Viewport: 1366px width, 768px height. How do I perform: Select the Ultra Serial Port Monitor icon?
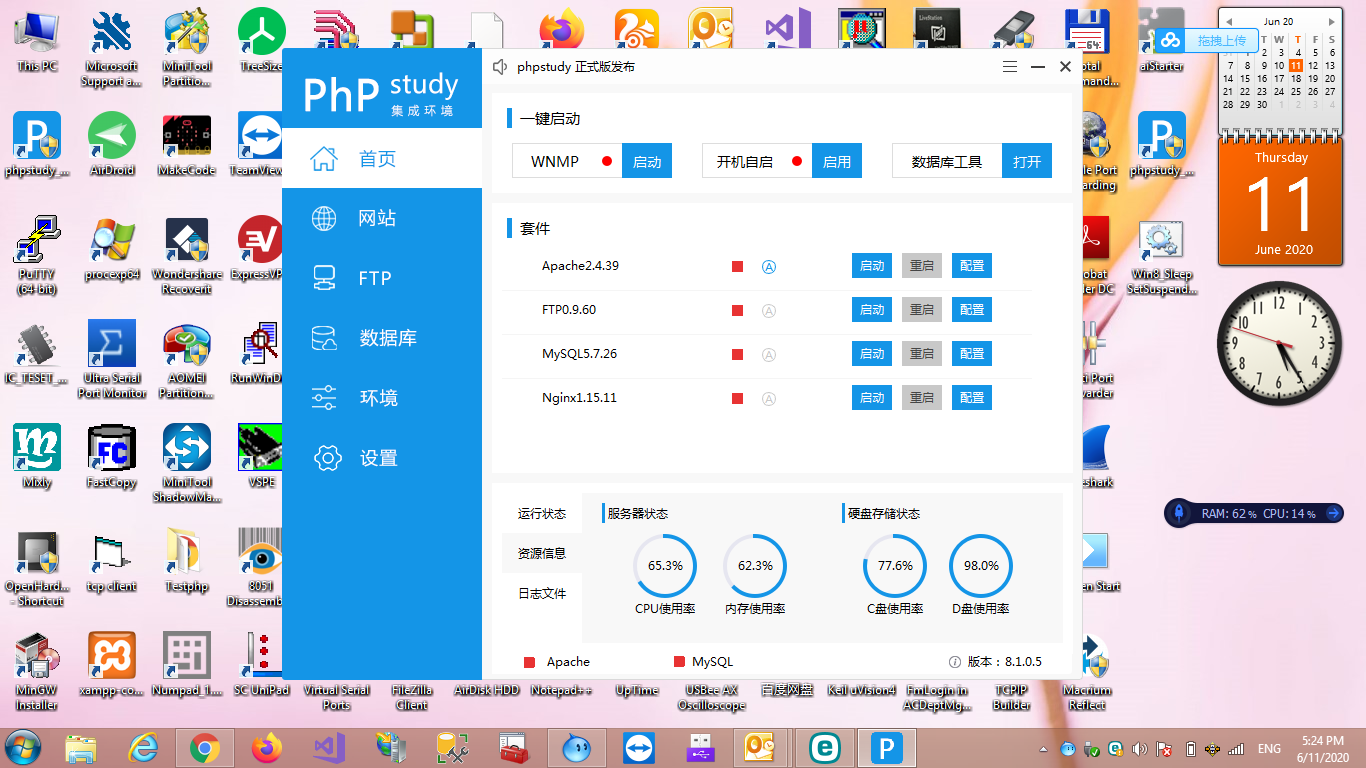112,358
